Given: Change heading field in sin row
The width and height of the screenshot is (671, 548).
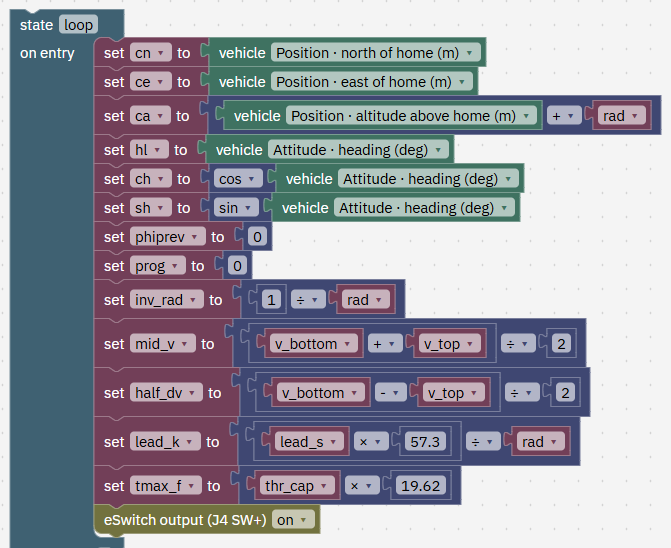Looking at the screenshot, I should tap(424, 208).
